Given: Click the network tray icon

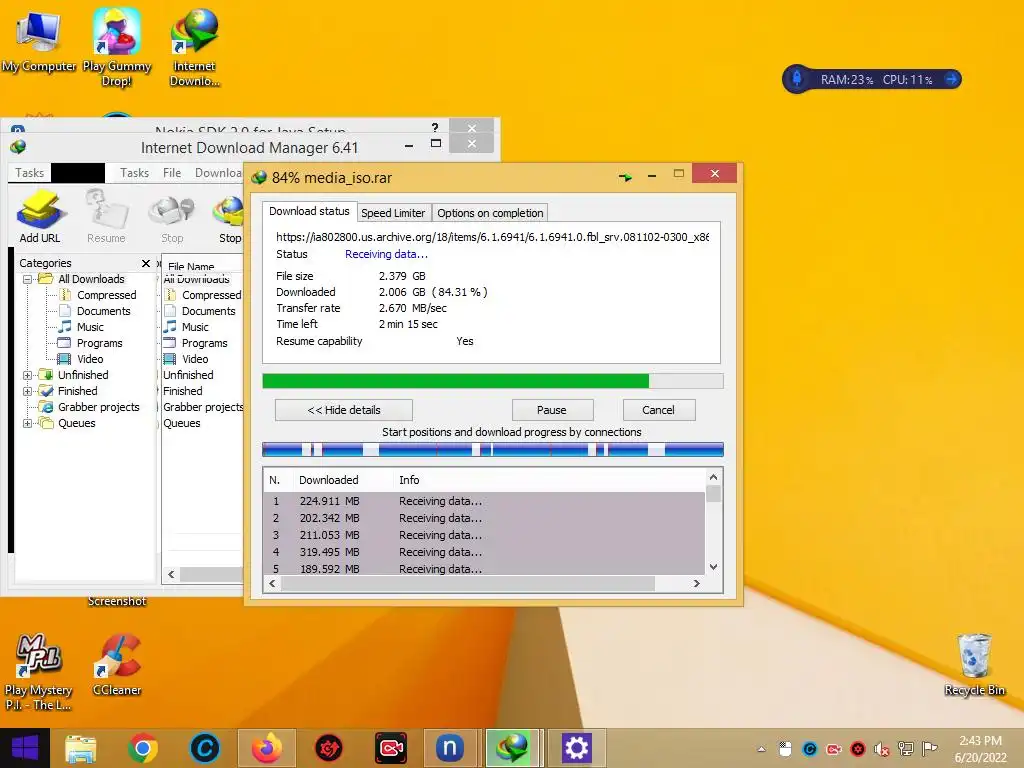Looking at the screenshot, I should coord(906,749).
